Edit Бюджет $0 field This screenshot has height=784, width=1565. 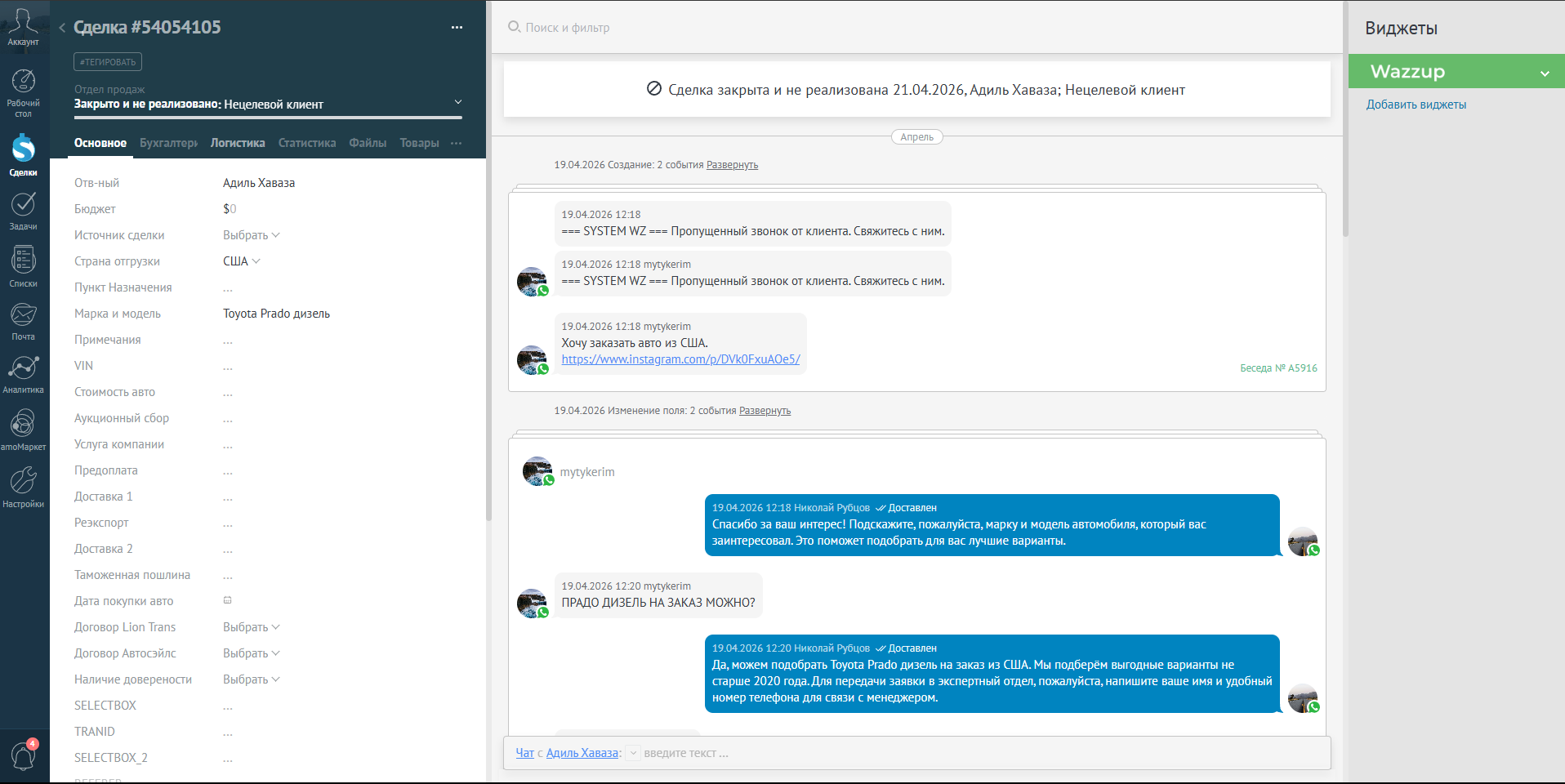click(230, 209)
